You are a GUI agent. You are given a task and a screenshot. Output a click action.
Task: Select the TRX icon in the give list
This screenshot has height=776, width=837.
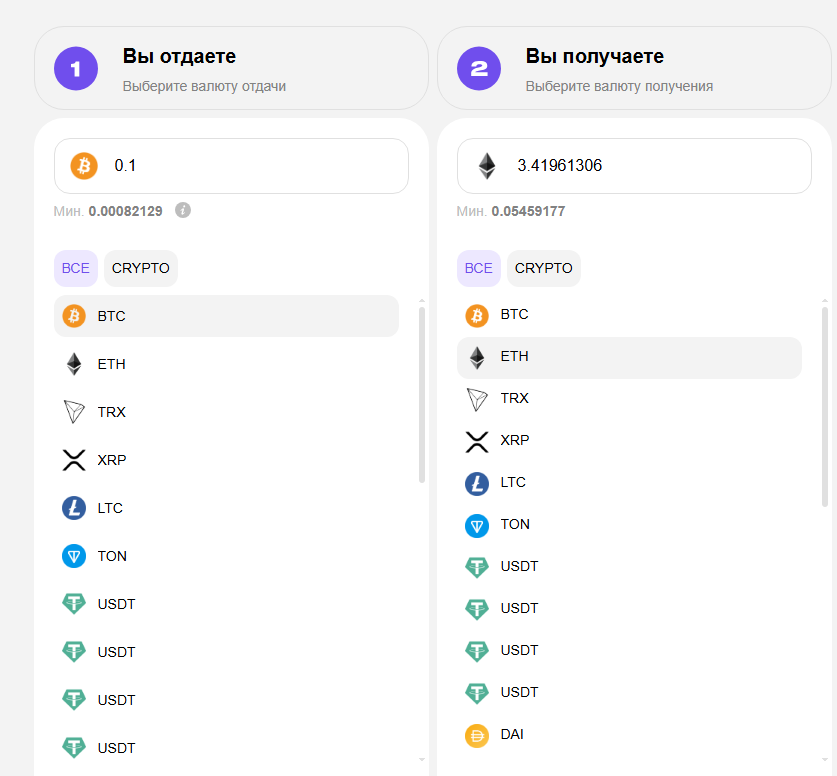(74, 412)
